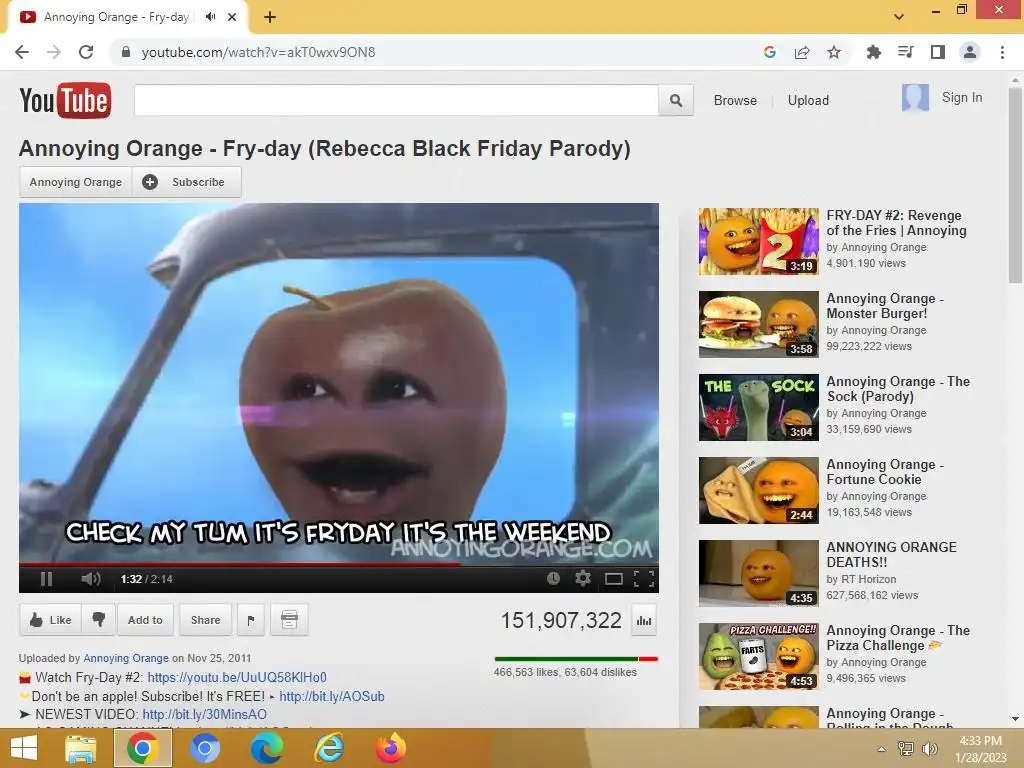Click the address bar URL

tap(259, 52)
